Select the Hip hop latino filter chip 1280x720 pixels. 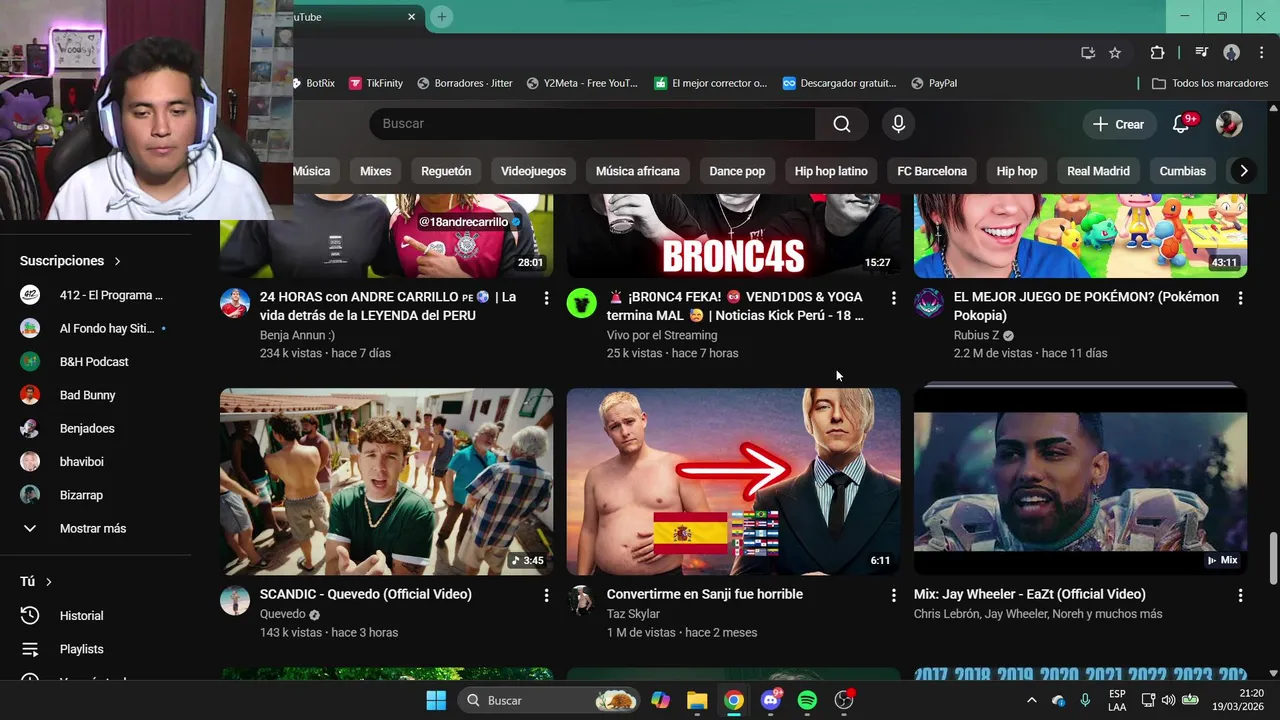tap(831, 171)
